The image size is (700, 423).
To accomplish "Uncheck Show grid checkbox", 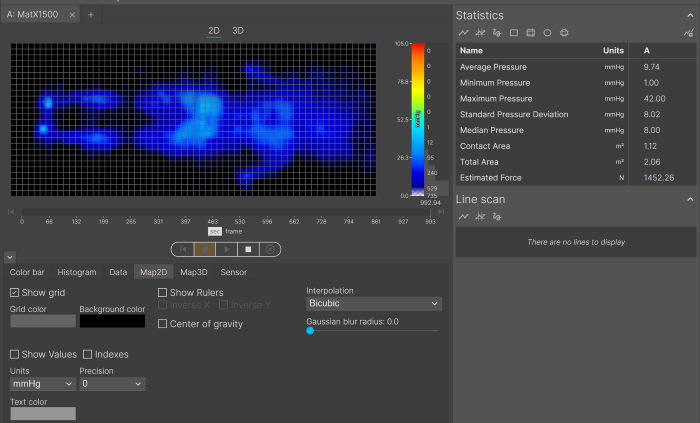I will (14, 293).
